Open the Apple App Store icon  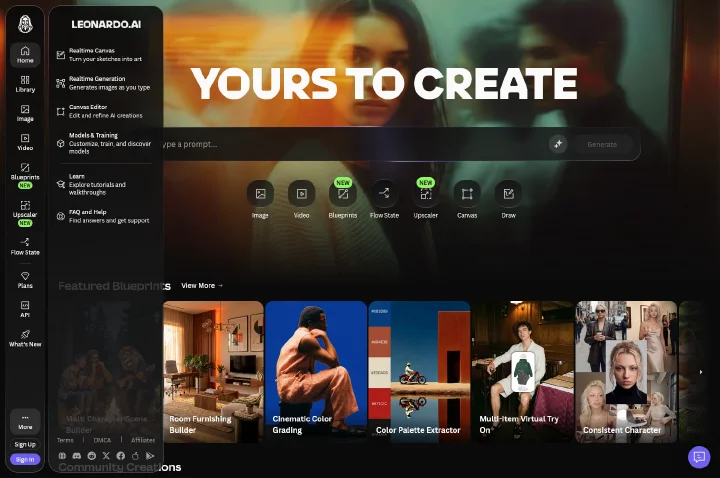point(135,456)
